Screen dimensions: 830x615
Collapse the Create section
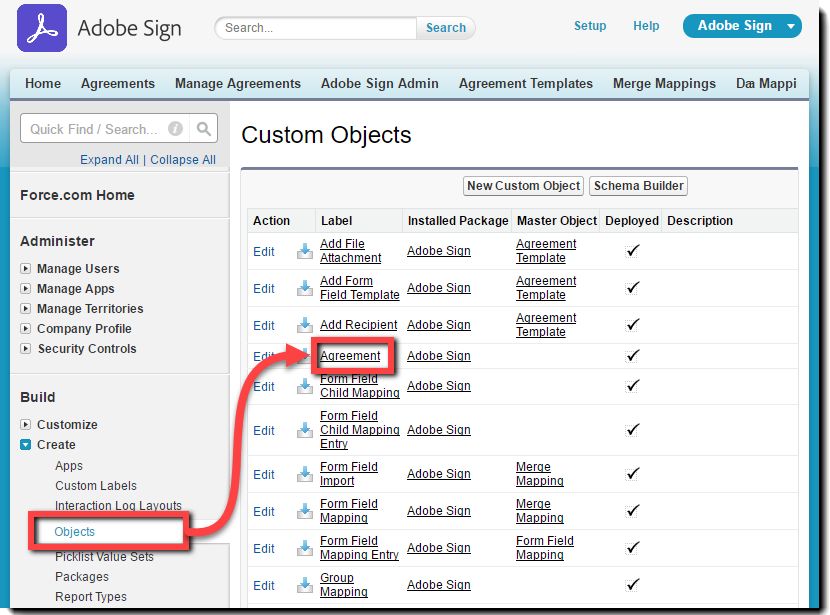[x=25, y=445]
